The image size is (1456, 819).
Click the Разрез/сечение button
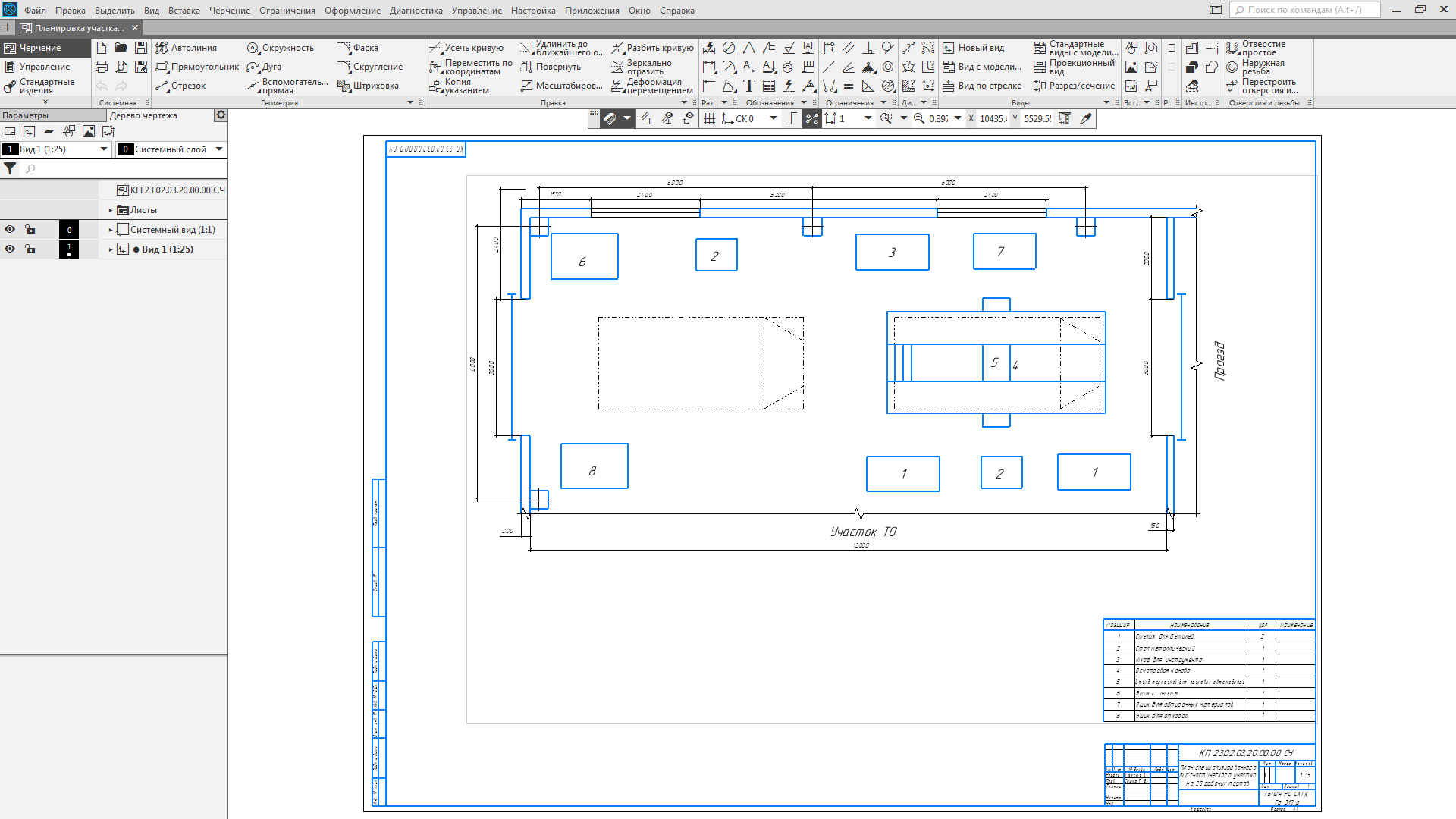coord(1073,86)
